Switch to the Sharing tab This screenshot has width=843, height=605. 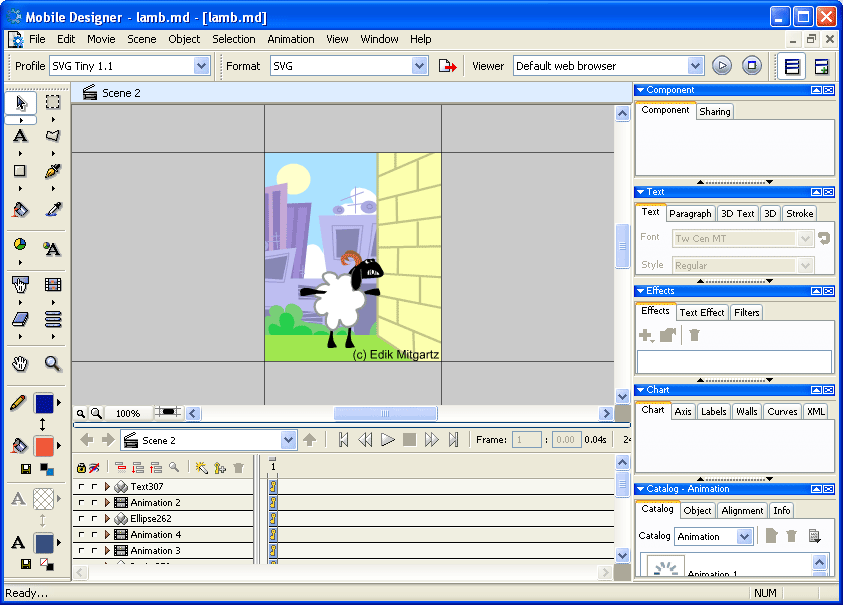715,112
